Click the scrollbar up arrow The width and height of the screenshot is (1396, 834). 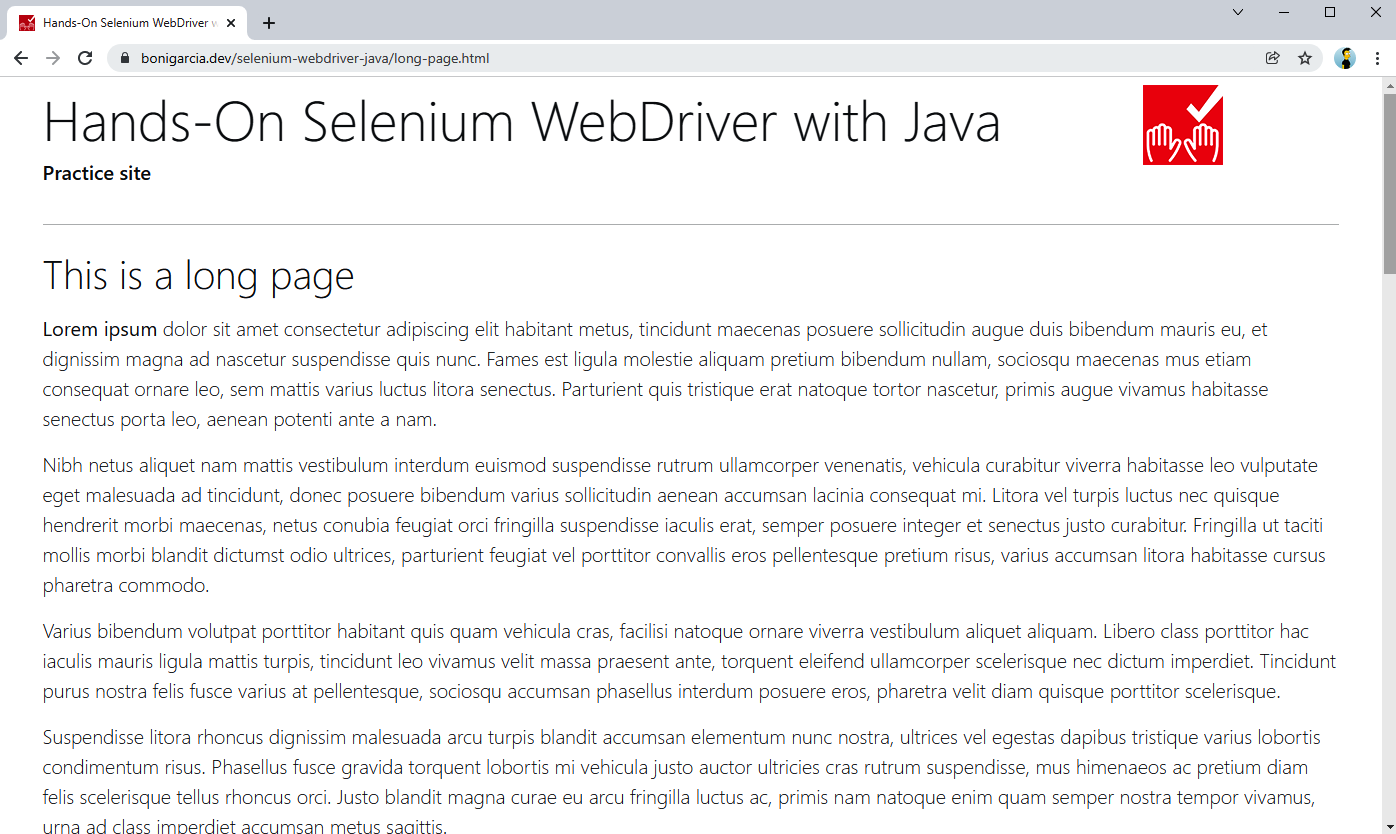[x=1389, y=86]
